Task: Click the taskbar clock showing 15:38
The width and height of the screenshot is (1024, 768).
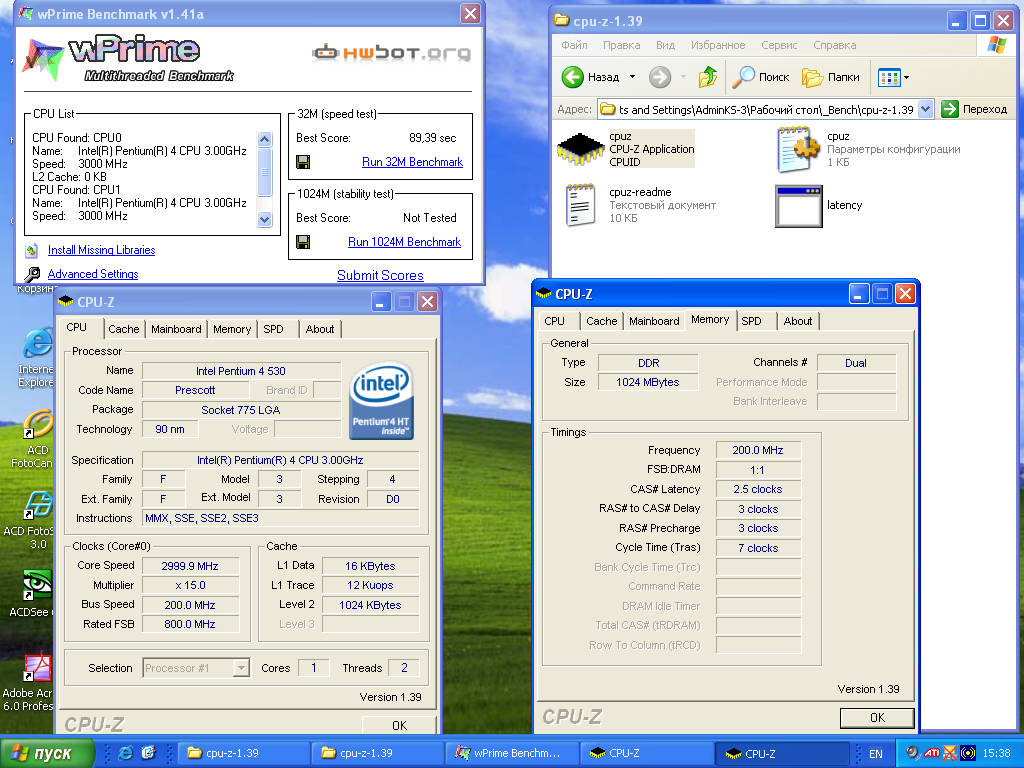Action: [997, 754]
